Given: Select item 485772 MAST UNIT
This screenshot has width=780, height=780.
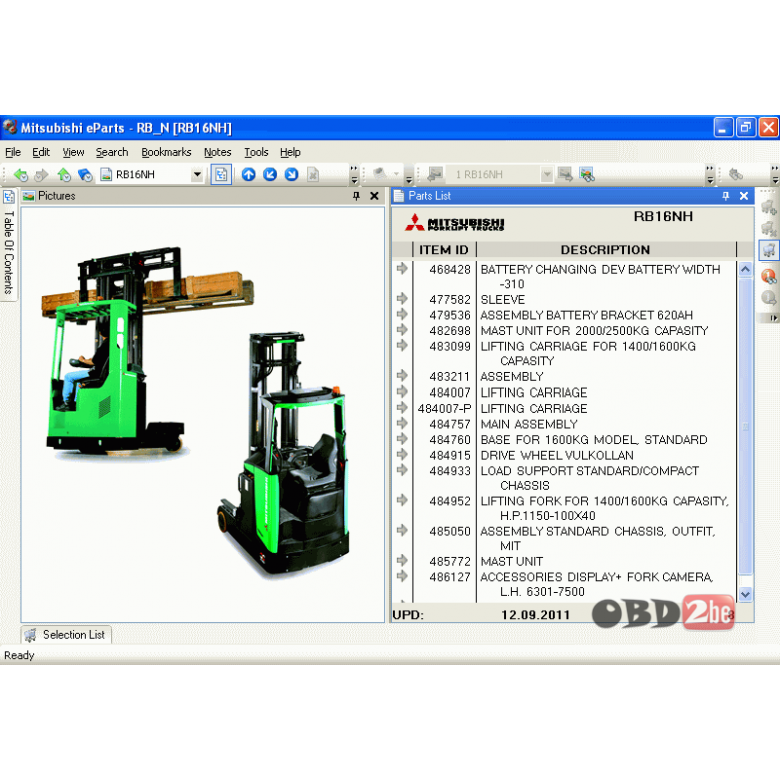Looking at the screenshot, I should (x=567, y=561).
